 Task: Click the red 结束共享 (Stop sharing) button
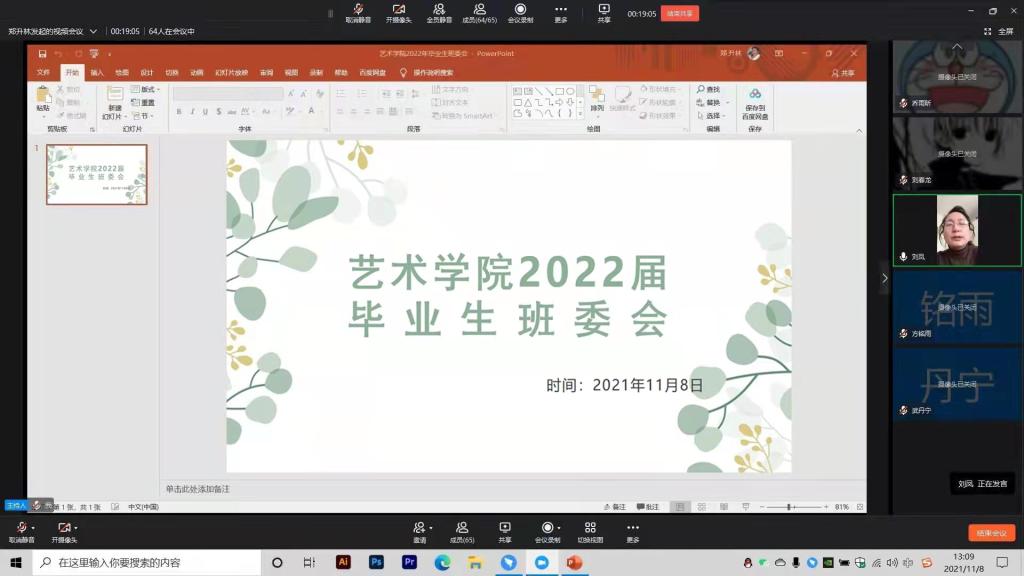pyautogui.click(x=680, y=14)
